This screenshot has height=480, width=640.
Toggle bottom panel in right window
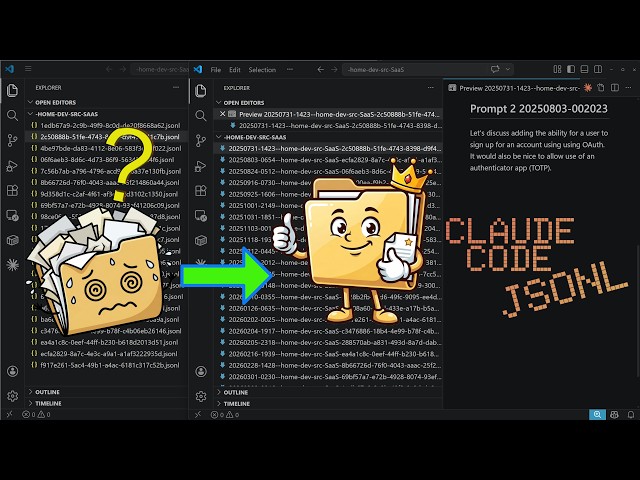point(584,69)
